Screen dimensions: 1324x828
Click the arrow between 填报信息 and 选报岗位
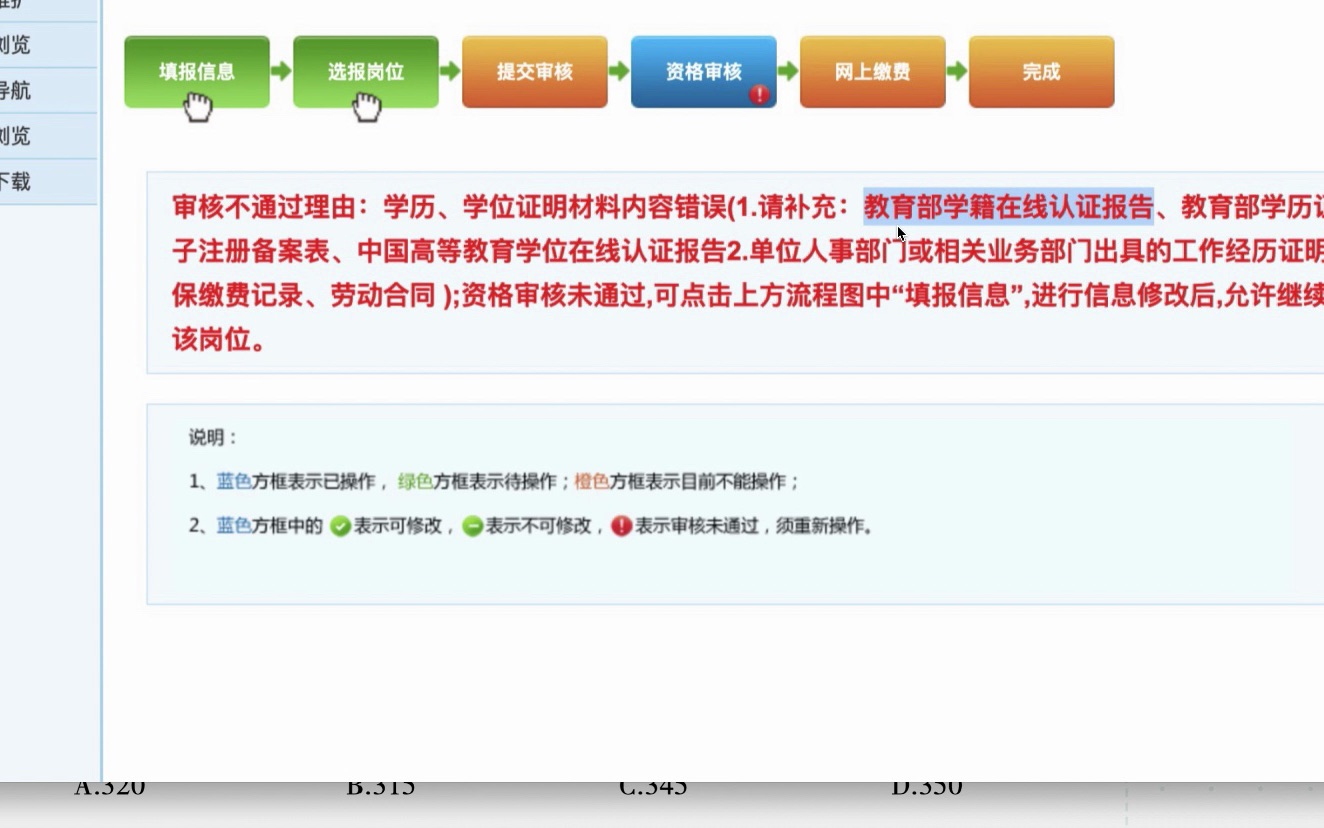(281, 72)
